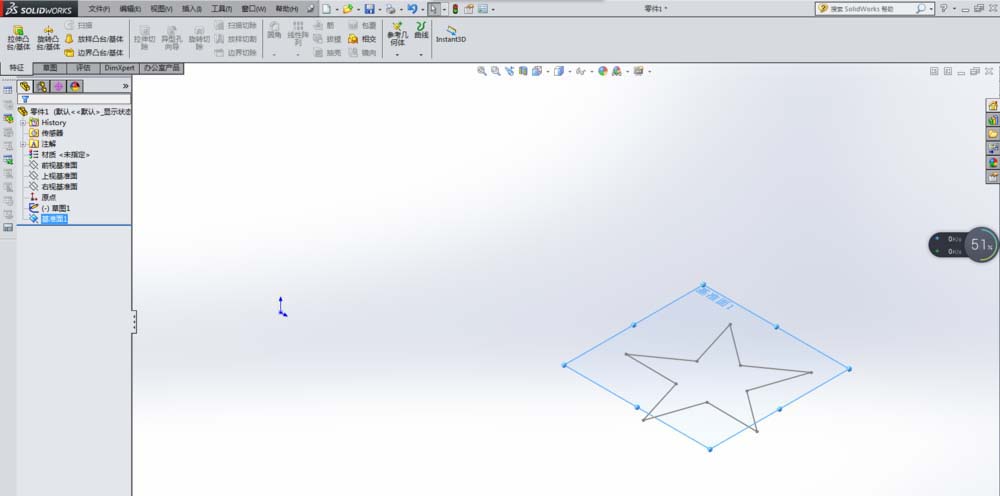
Task: Open Design Library icon in task pane
Action: 993,120
